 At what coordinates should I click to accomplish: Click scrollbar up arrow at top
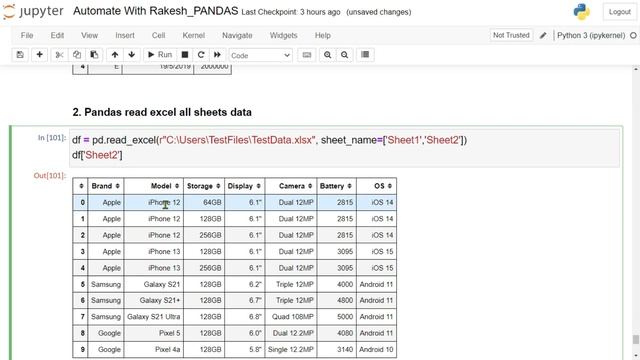coord(636,69)
